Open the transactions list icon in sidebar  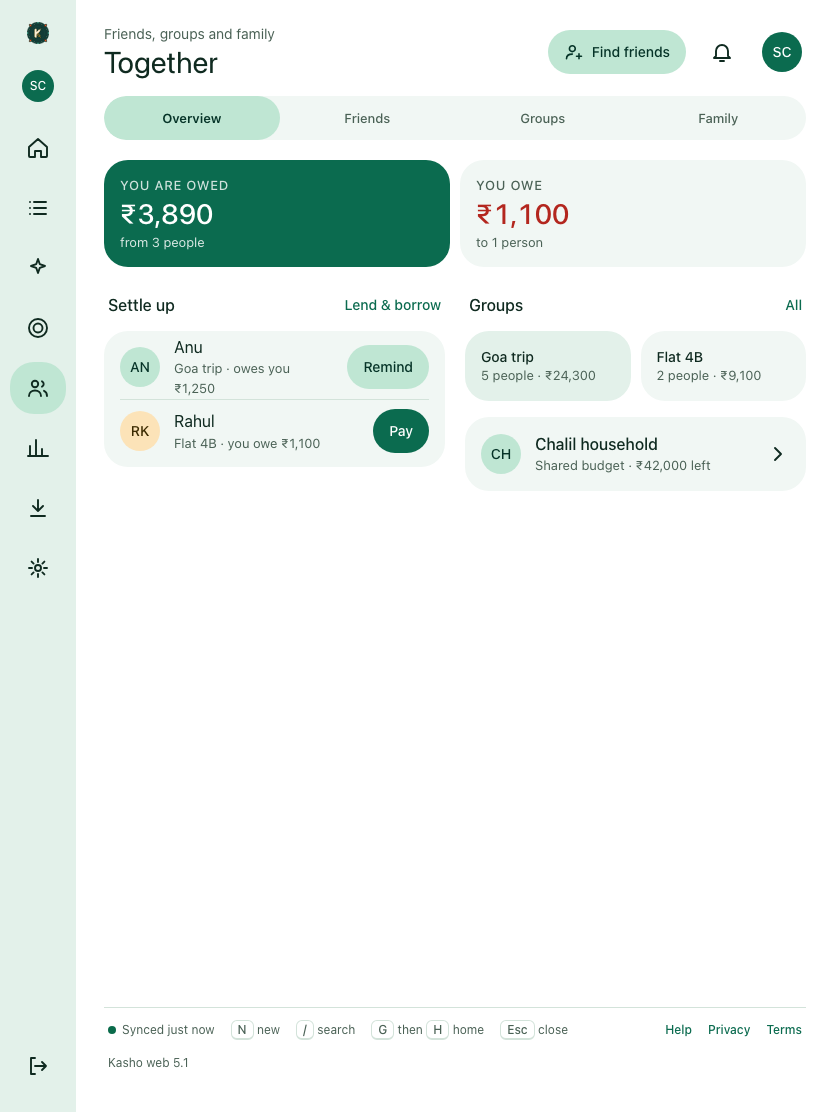click(38, 208)
